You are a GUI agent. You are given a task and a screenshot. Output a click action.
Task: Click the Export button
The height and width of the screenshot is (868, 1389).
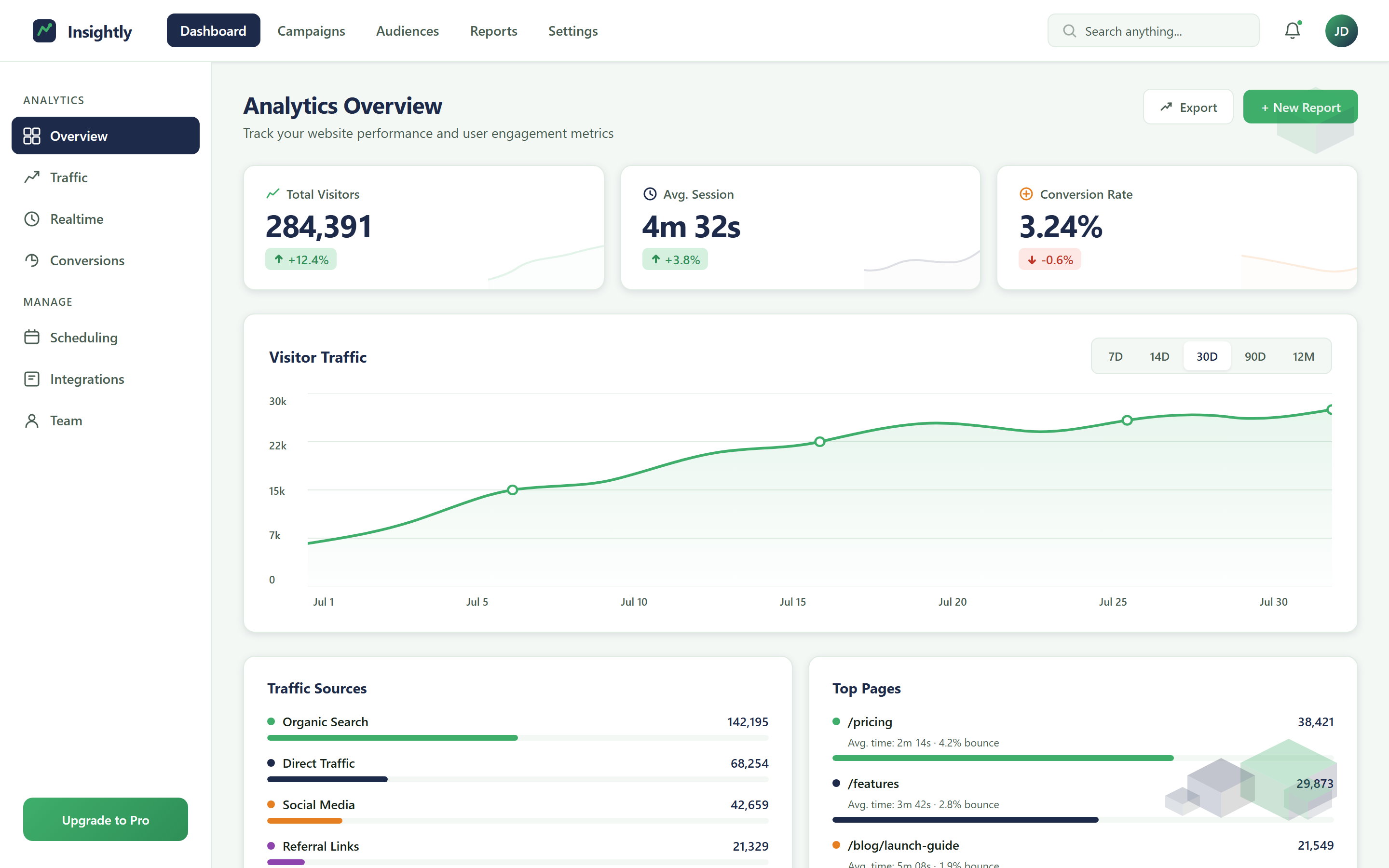(1188, 107)
